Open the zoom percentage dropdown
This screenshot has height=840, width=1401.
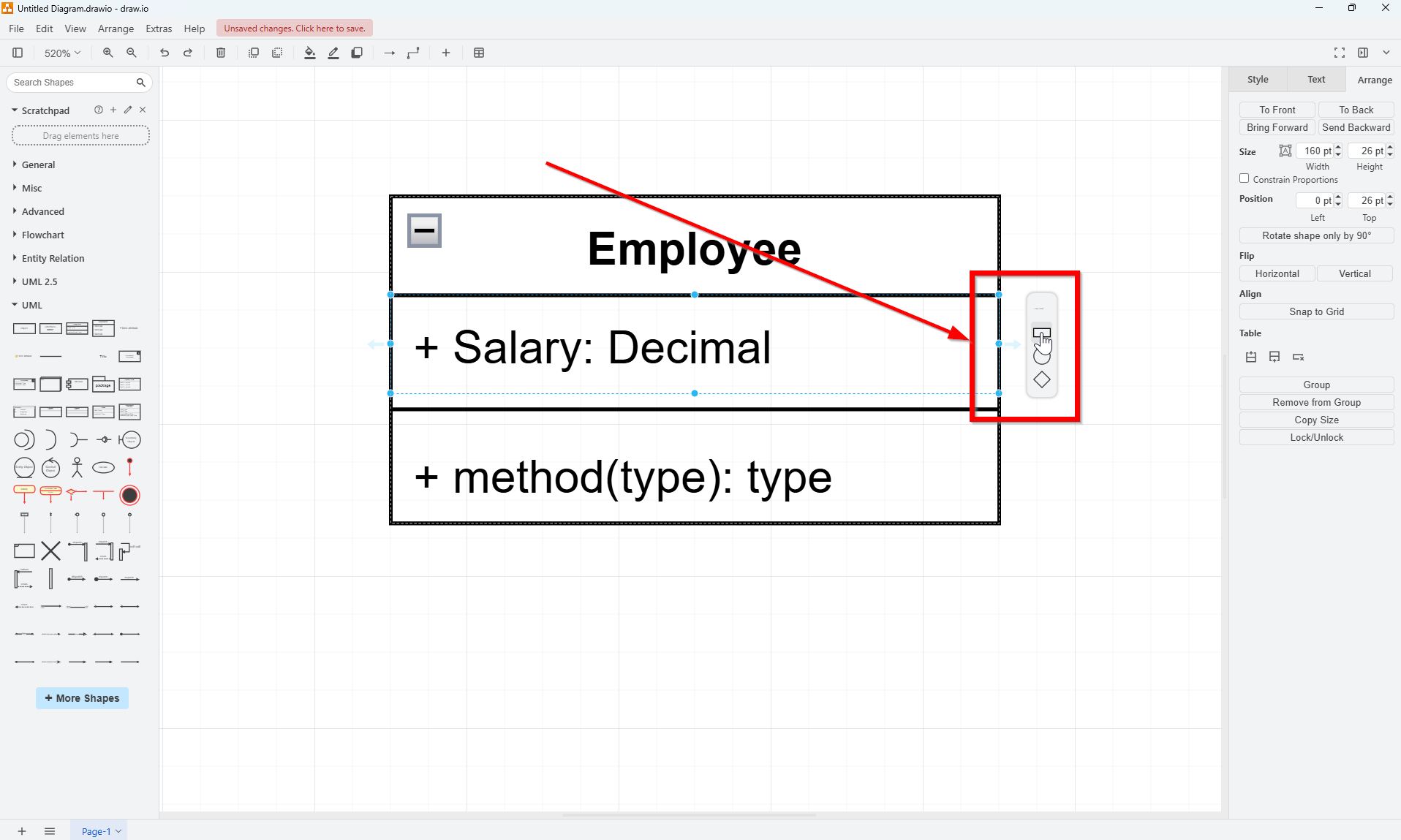pyautogui.click(x=61, y=53)
